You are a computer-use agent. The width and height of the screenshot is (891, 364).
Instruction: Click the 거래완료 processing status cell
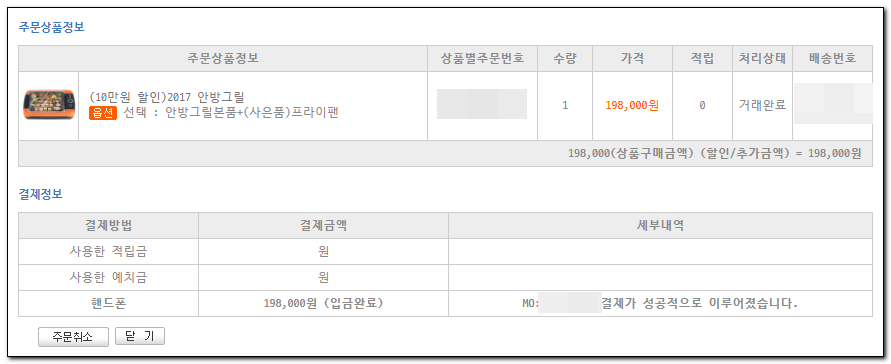click(762, 105)
